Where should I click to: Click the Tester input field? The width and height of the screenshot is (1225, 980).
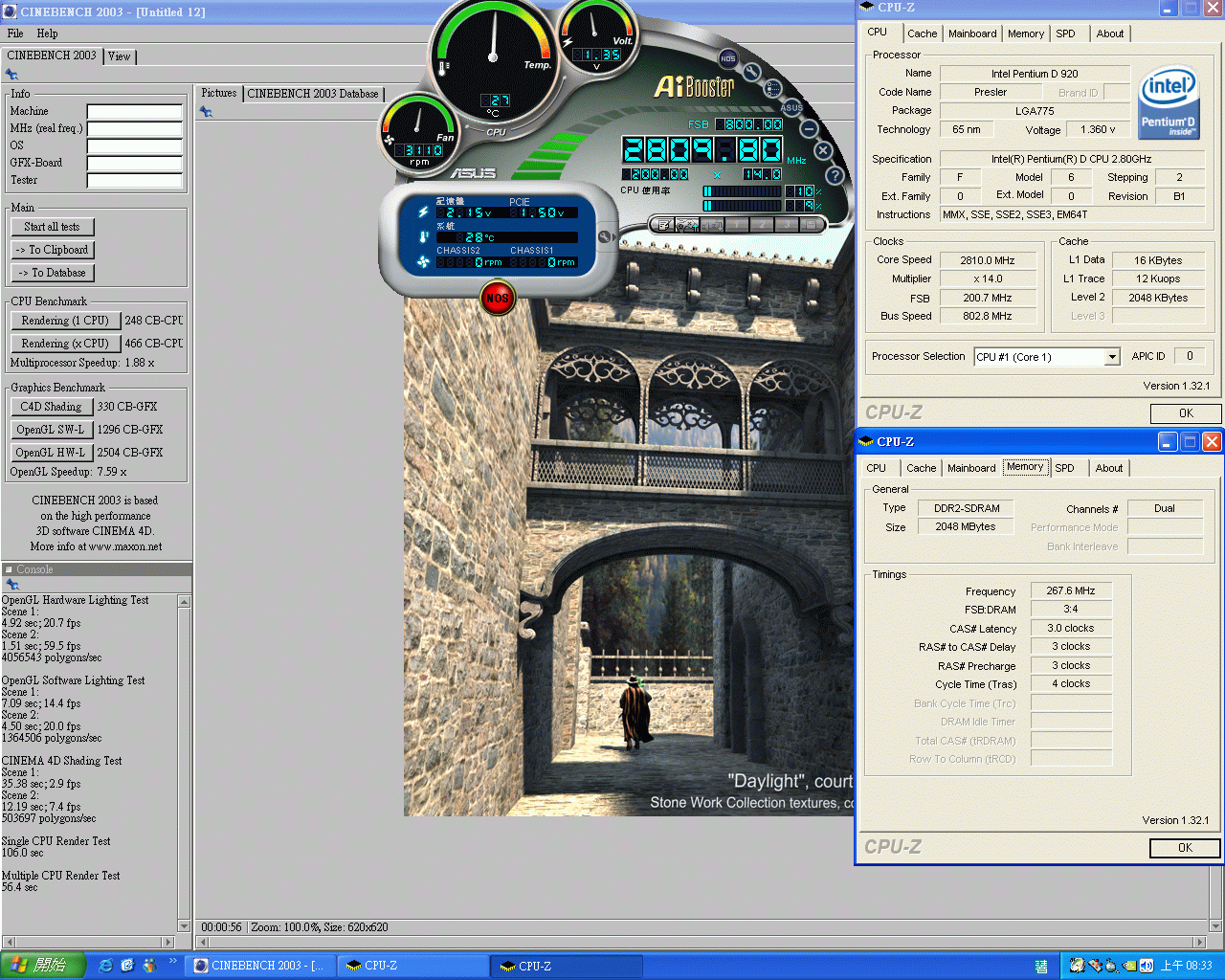pos(135,181)
